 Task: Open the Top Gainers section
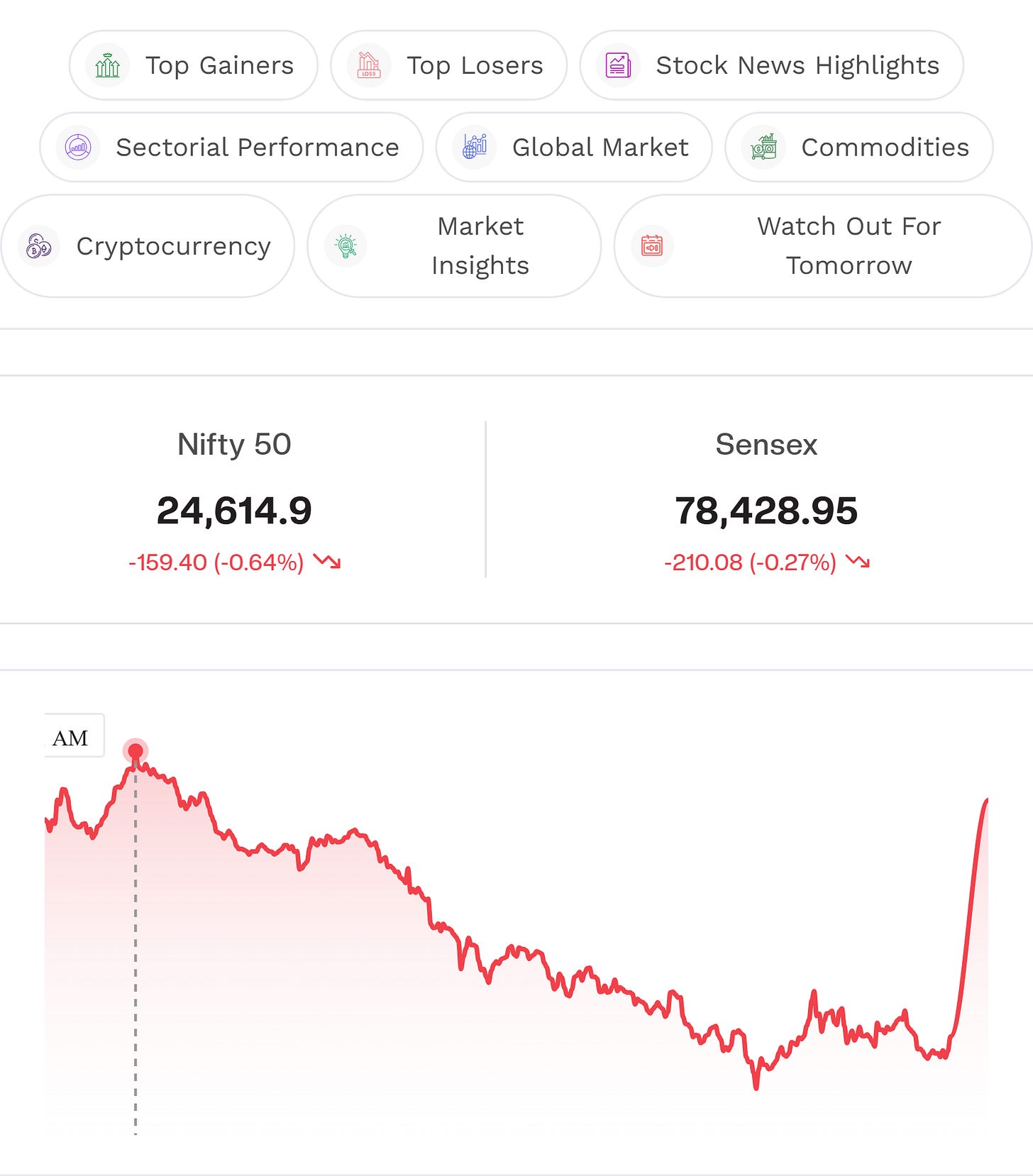pyautogui.click(x=194, y=65)
